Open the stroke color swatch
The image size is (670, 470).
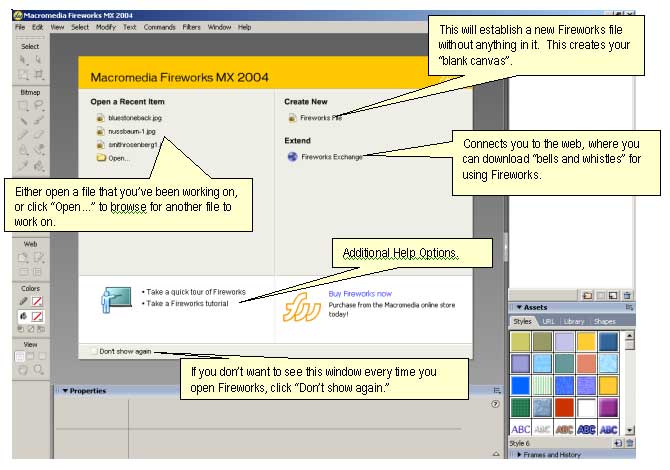tap(38, 302)
